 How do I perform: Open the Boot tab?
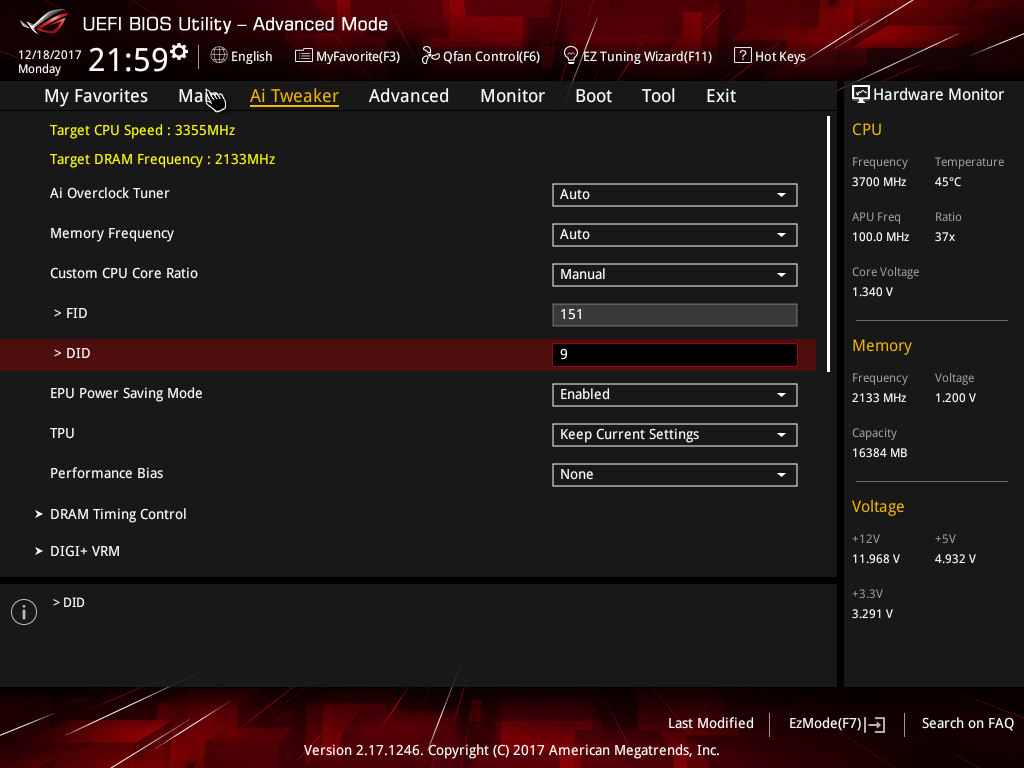(x=594, y=96)
